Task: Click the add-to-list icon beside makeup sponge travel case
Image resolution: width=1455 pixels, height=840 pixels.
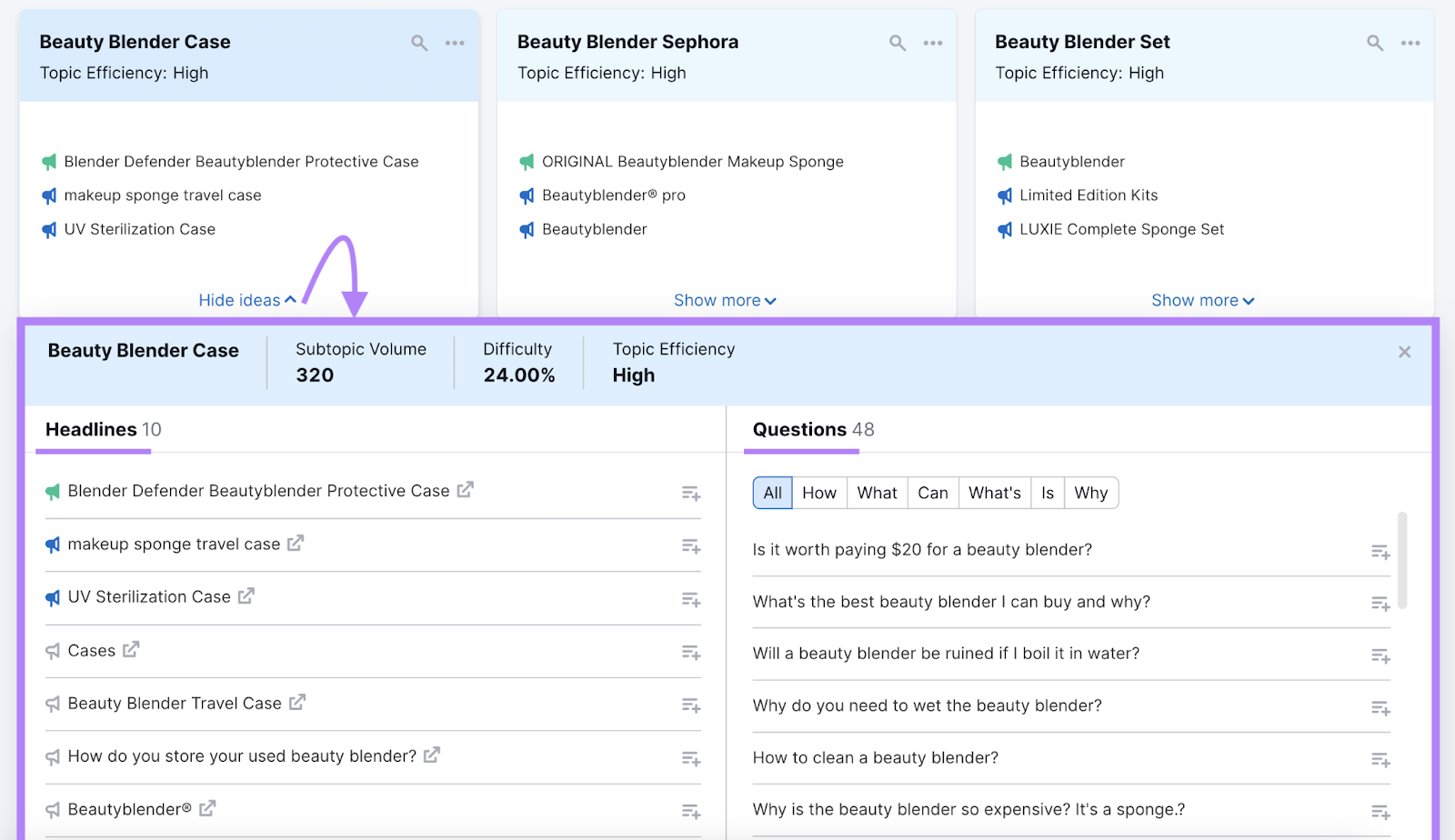Action: [691, 546]
